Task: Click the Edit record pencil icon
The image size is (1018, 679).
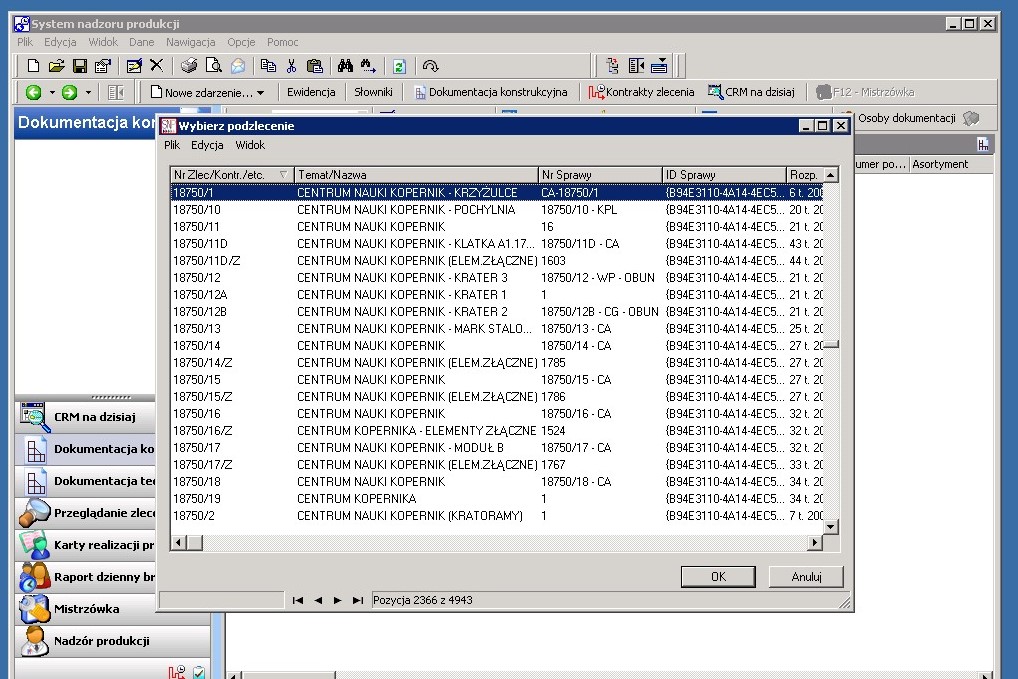Action: pos(134,66)
